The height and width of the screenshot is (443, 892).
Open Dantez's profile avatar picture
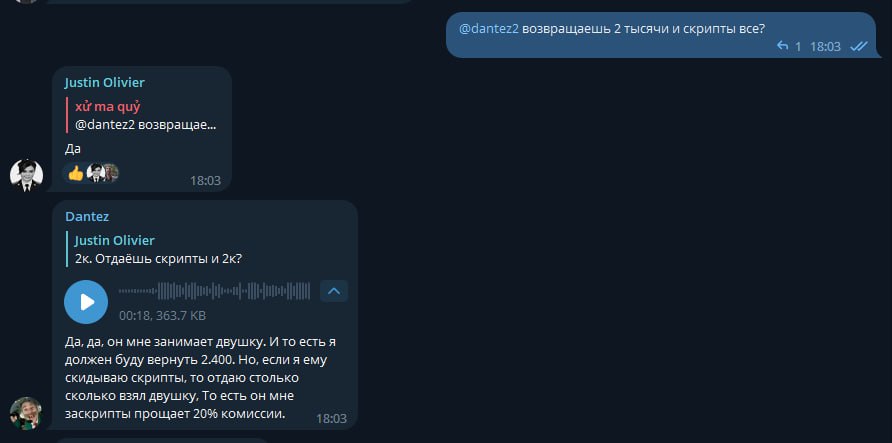tap(26, 413)
